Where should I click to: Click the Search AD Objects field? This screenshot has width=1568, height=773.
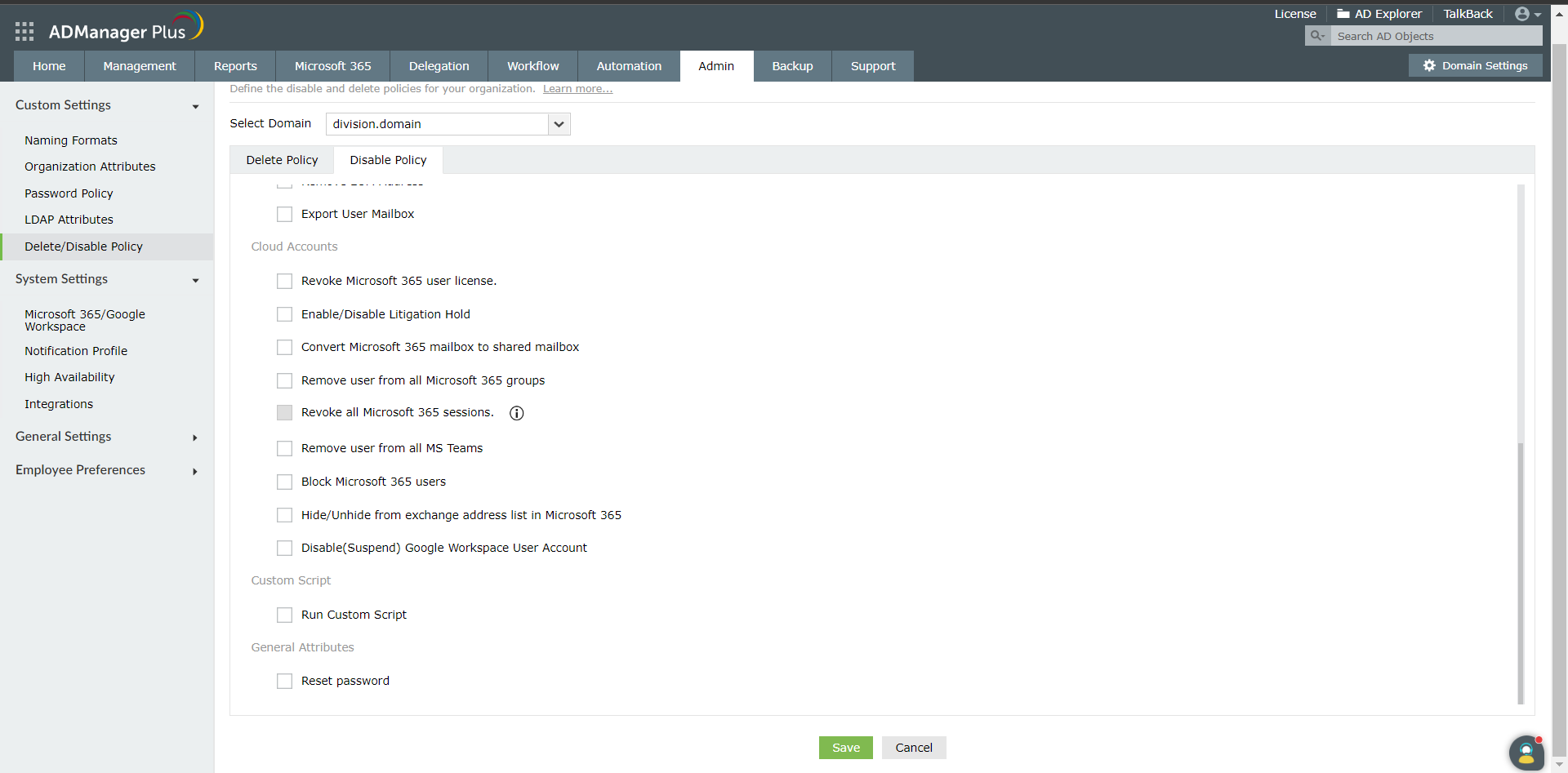pyautogui.click(x=1437, y=36)
